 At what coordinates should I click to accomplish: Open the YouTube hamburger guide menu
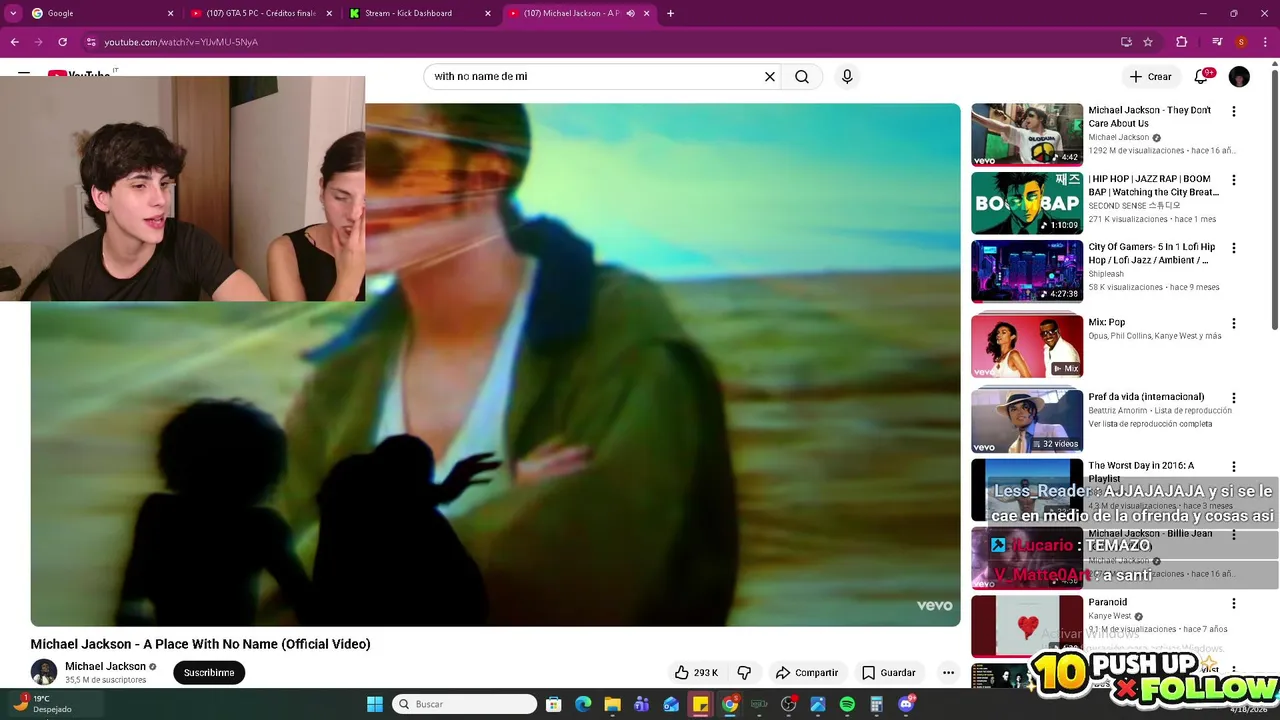pos(24,73)
